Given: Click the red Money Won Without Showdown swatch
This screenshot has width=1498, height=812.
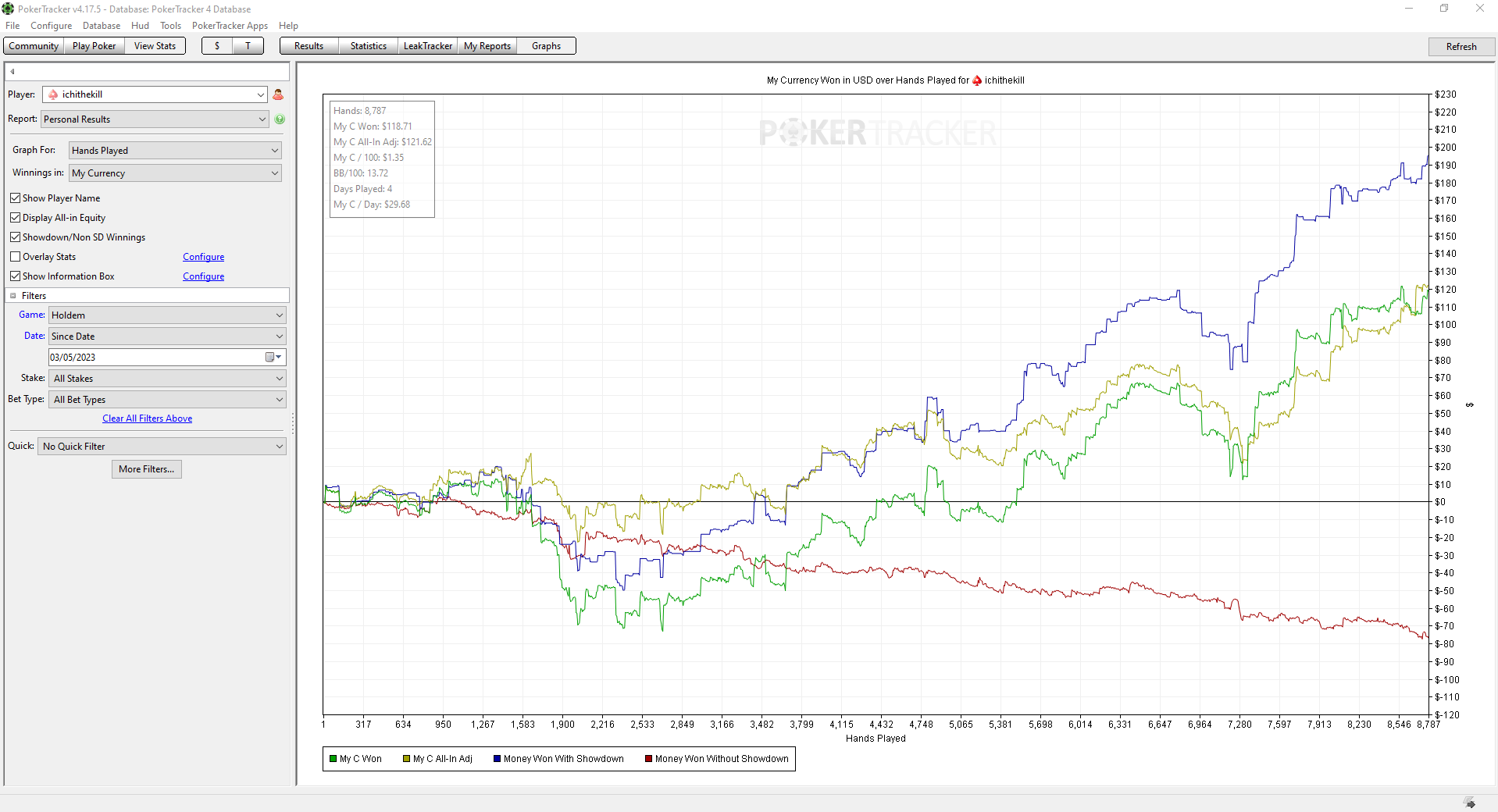Looking at the screenshot, I should point(649,759).
